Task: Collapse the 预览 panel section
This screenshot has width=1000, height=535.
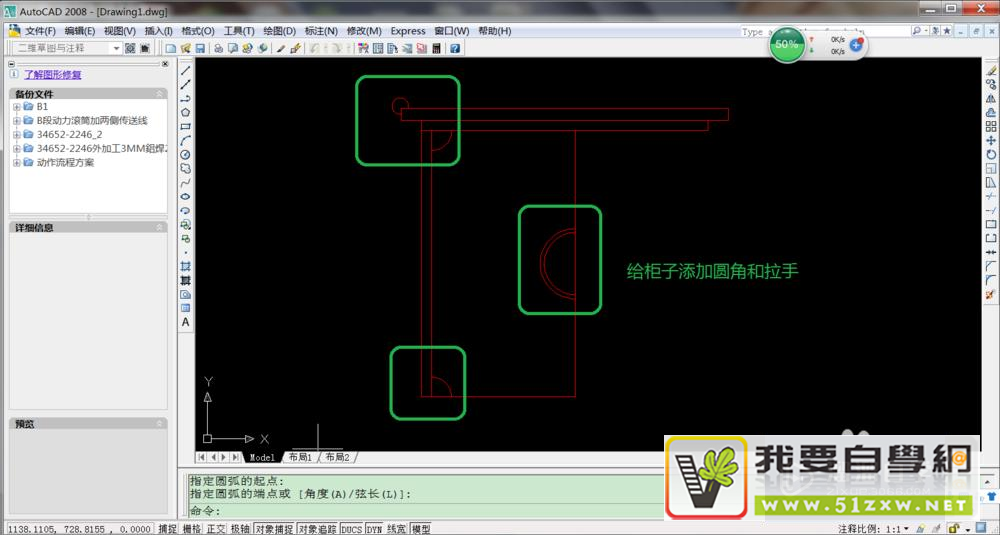Action: click(x=159, y=423)
